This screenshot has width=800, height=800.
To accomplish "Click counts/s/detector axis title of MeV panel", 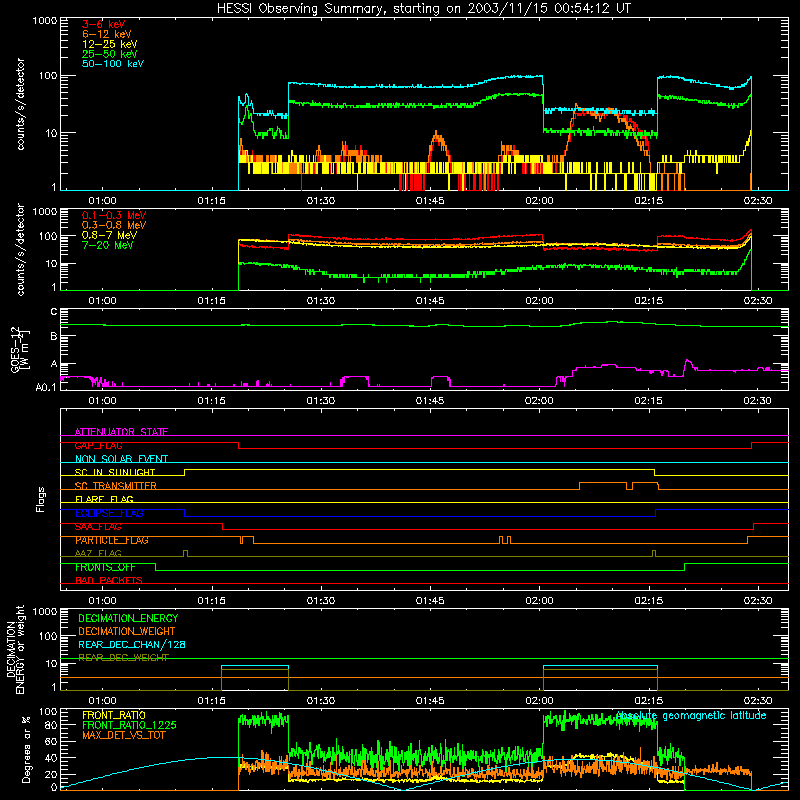I will point(20,250).
